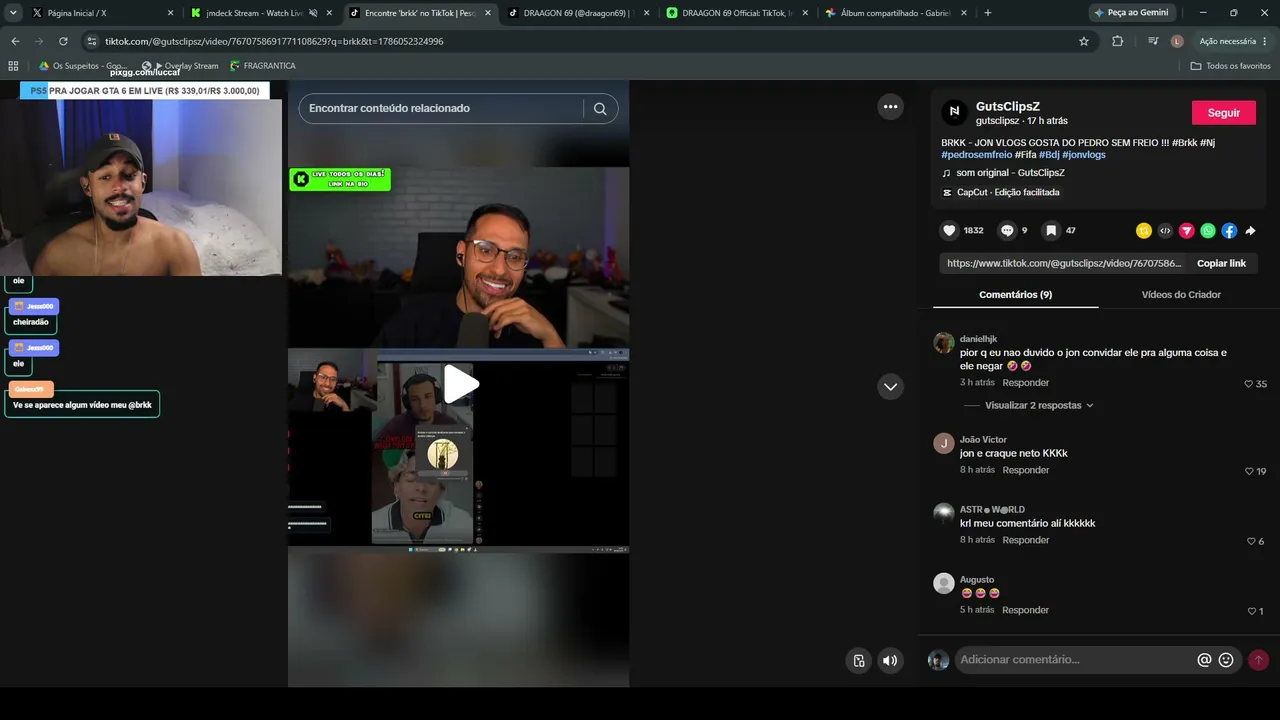Open the three-dot more options menu
Image resolution: width=1280 pixels, height=720 pixels.
tap(890, 107)
